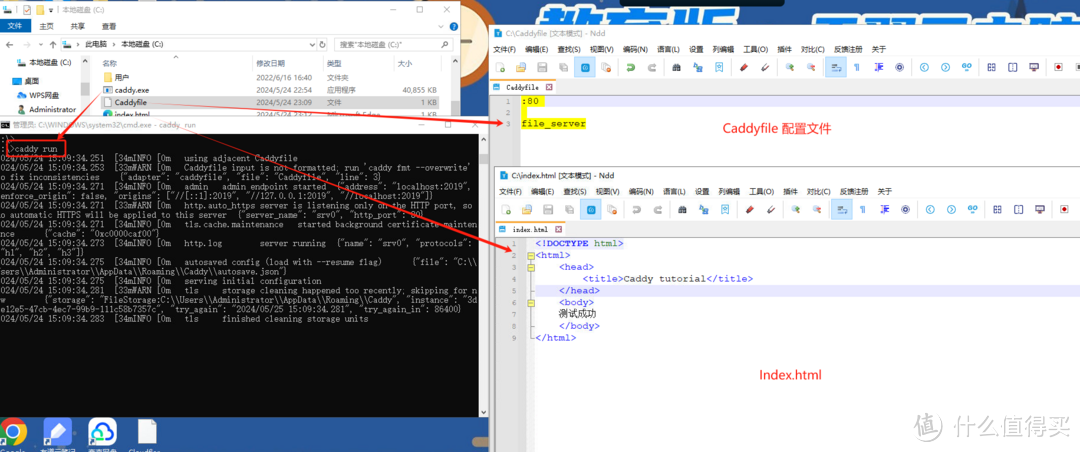Click Zoom In icon in Caddyfile Ndd toolbar
Screen dimensions: 1080x452
[790, 68]
